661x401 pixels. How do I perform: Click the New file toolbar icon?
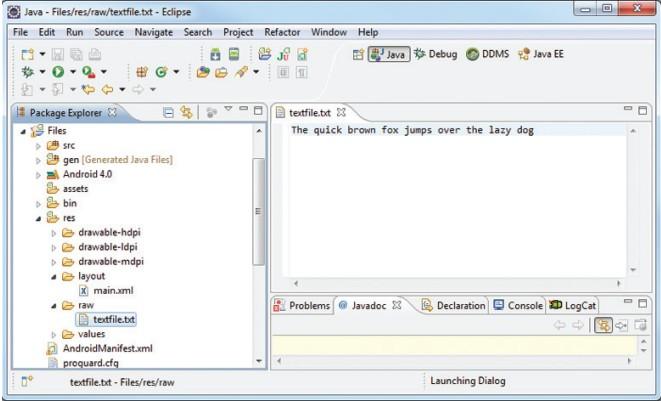pos(28,54)
